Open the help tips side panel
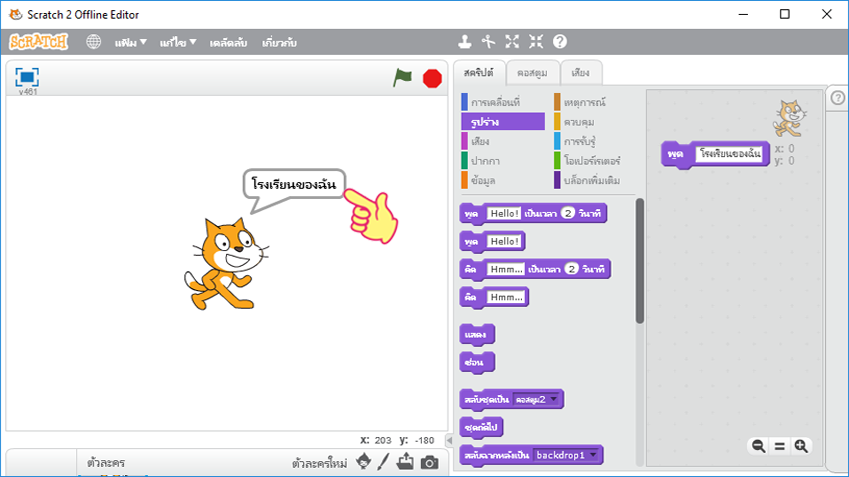 click(x=838, y=98)
